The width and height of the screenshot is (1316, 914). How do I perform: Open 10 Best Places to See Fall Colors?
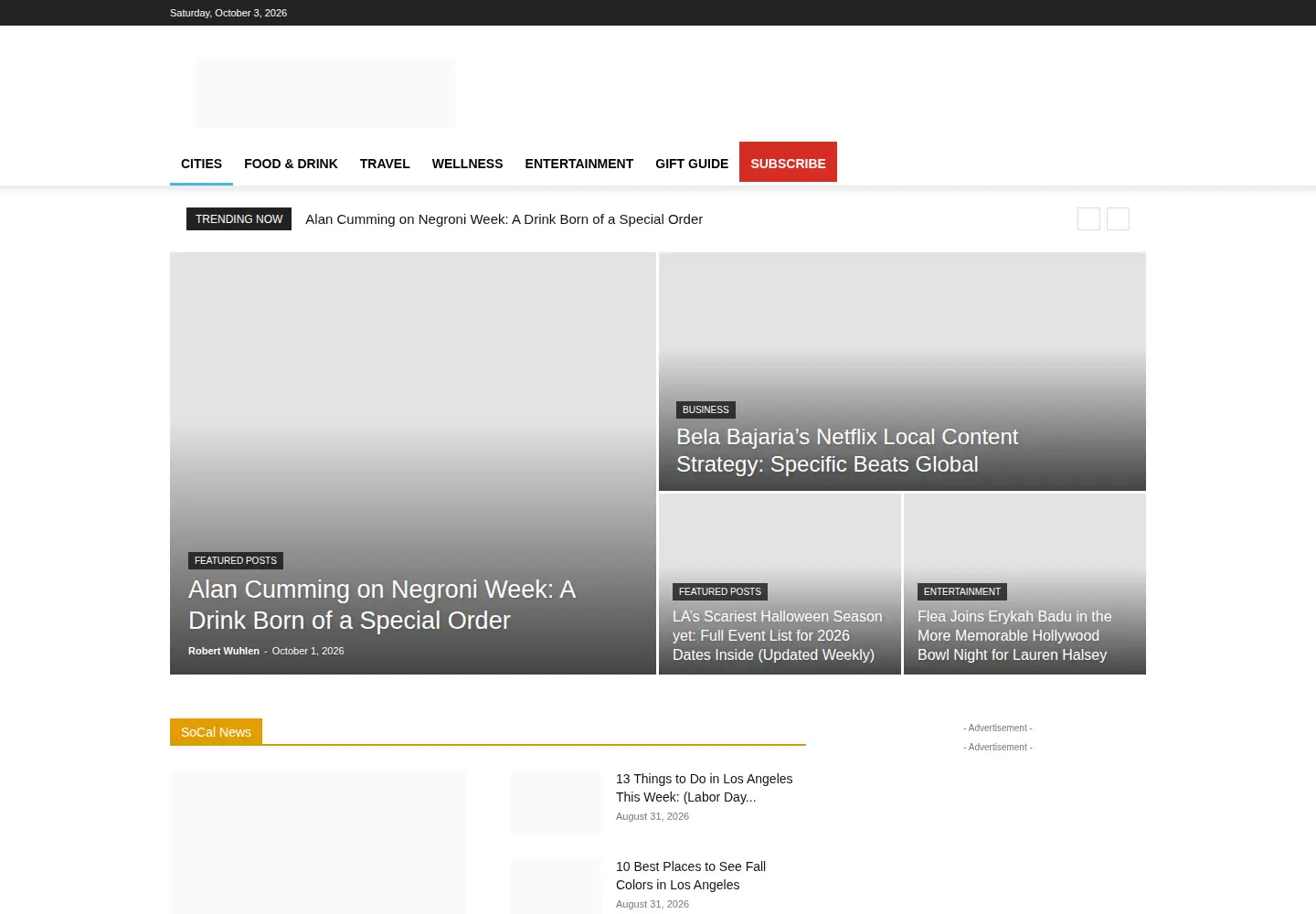[x=691, y=876]
